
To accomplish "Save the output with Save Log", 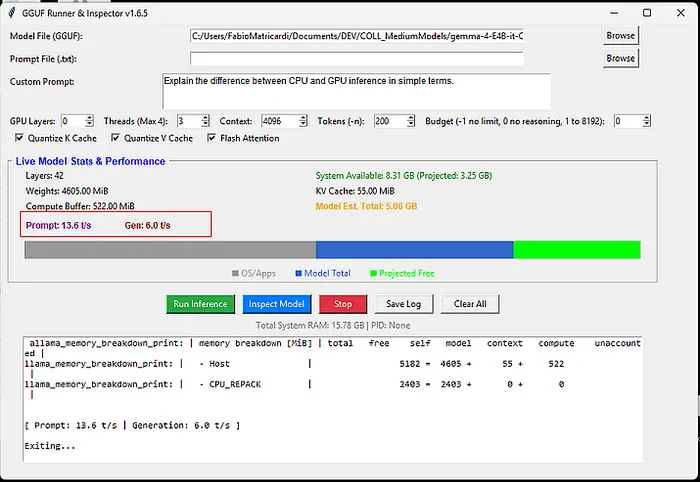I will coord(403,304).
